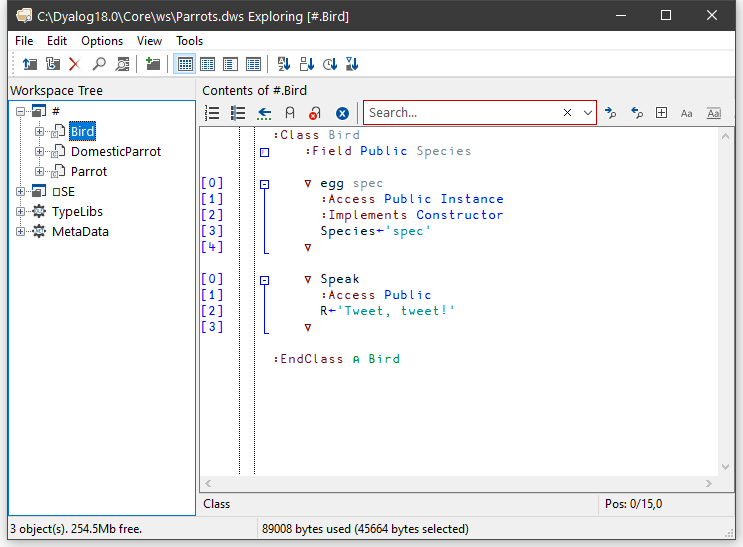
Task: Open the search history dropdown arrow
Action: (587, 113)
